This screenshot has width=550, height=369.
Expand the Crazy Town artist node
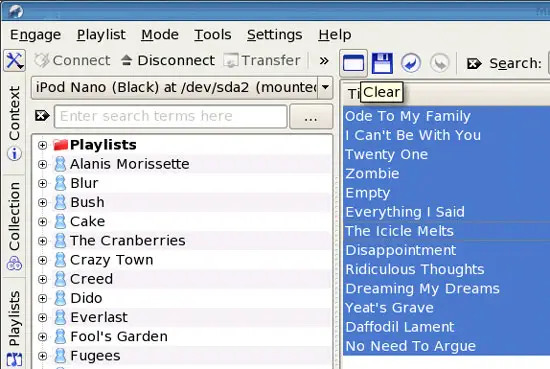click(42, 260)
